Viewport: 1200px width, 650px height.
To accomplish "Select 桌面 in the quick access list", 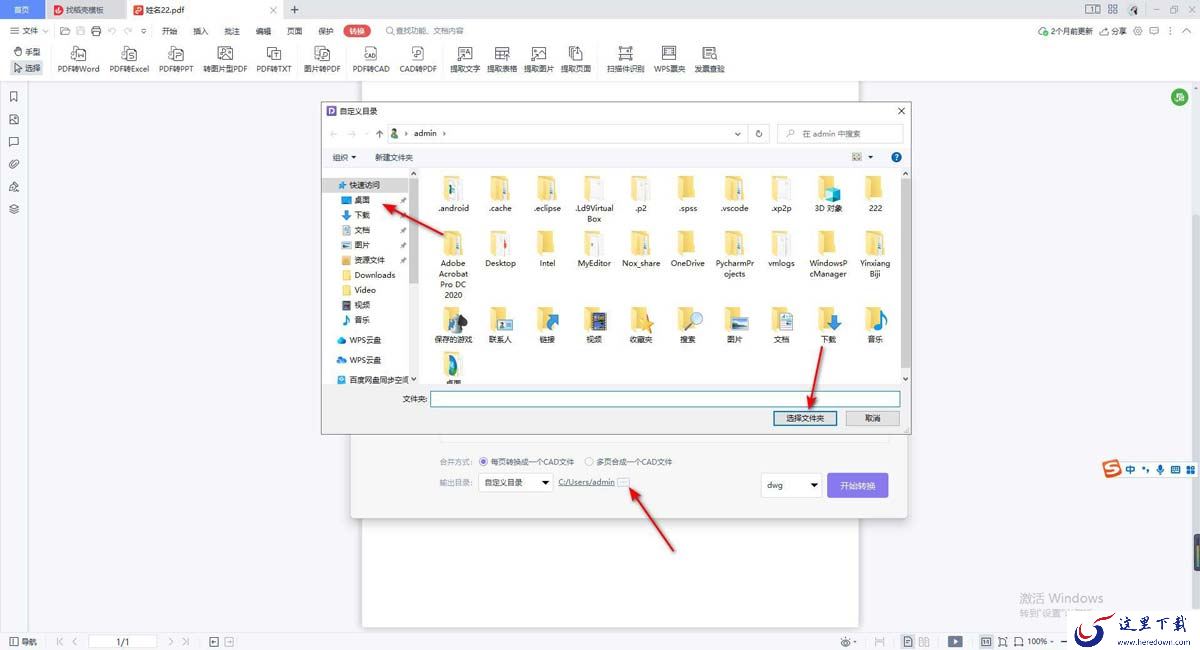I will click(x=362, y=200).
